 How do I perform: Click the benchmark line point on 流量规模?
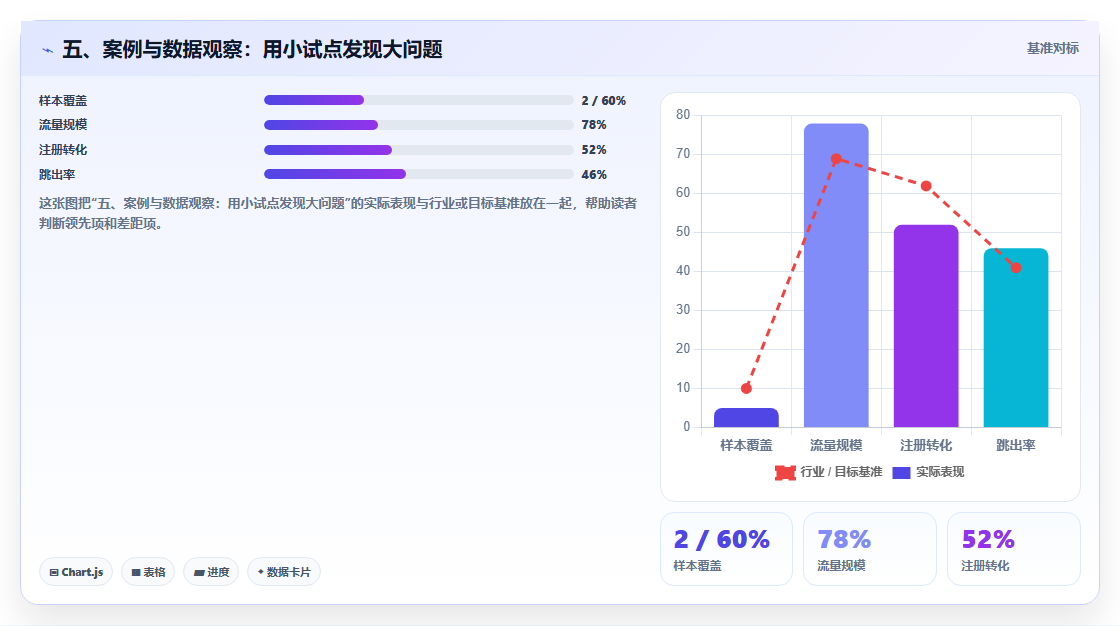[836, 159]
